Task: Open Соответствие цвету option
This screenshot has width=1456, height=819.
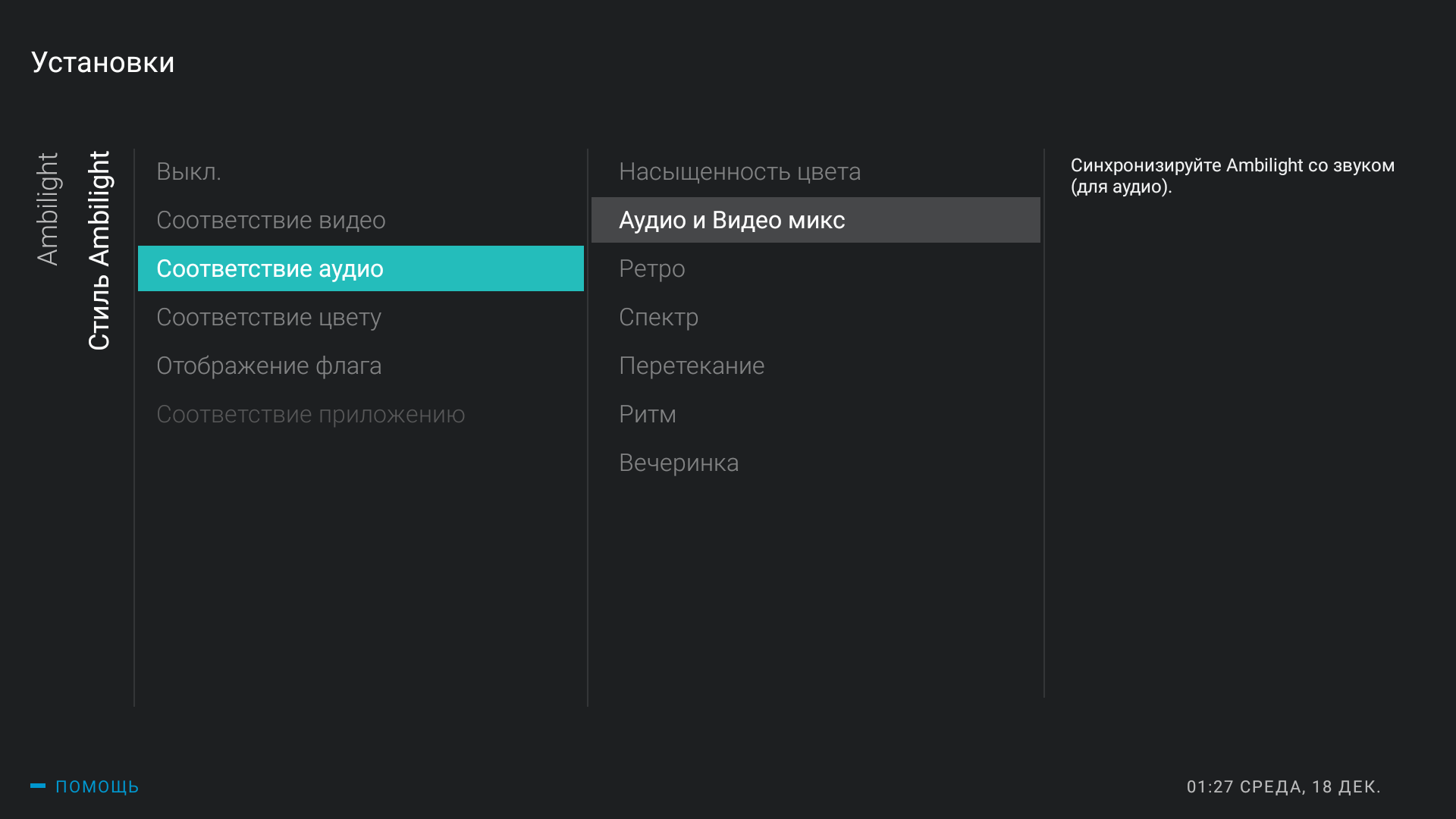Action: [268, 317]
